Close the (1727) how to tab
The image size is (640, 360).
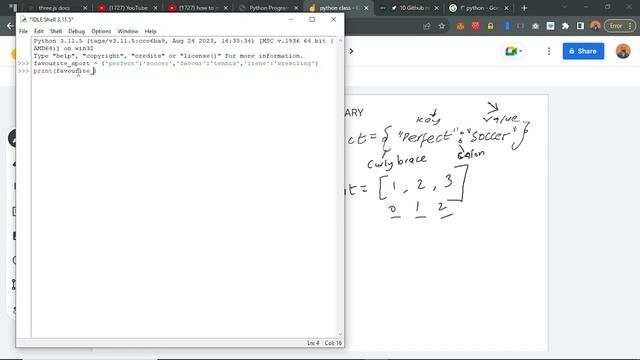226,8
